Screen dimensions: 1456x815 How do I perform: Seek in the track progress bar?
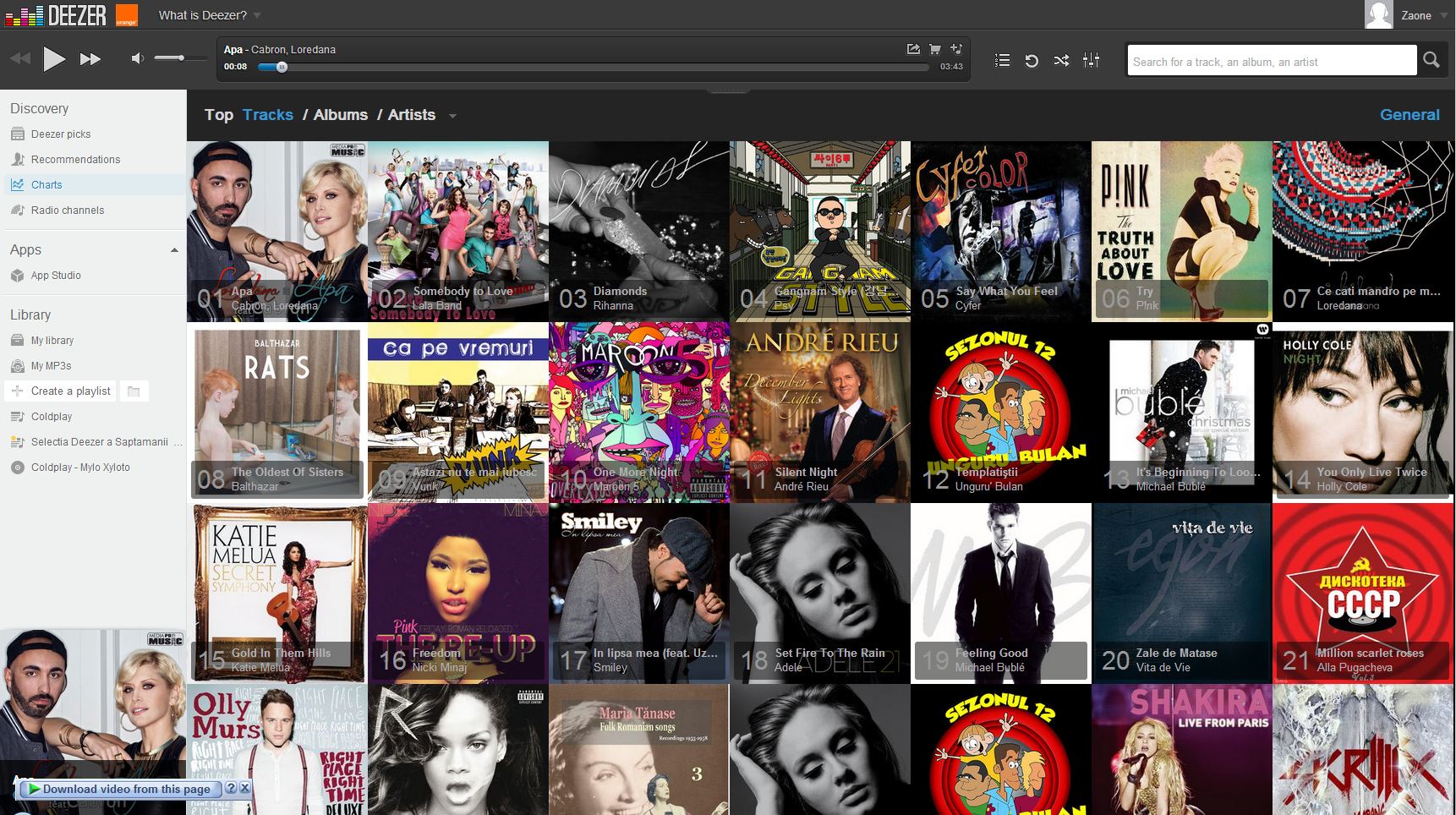coord(594,67)
